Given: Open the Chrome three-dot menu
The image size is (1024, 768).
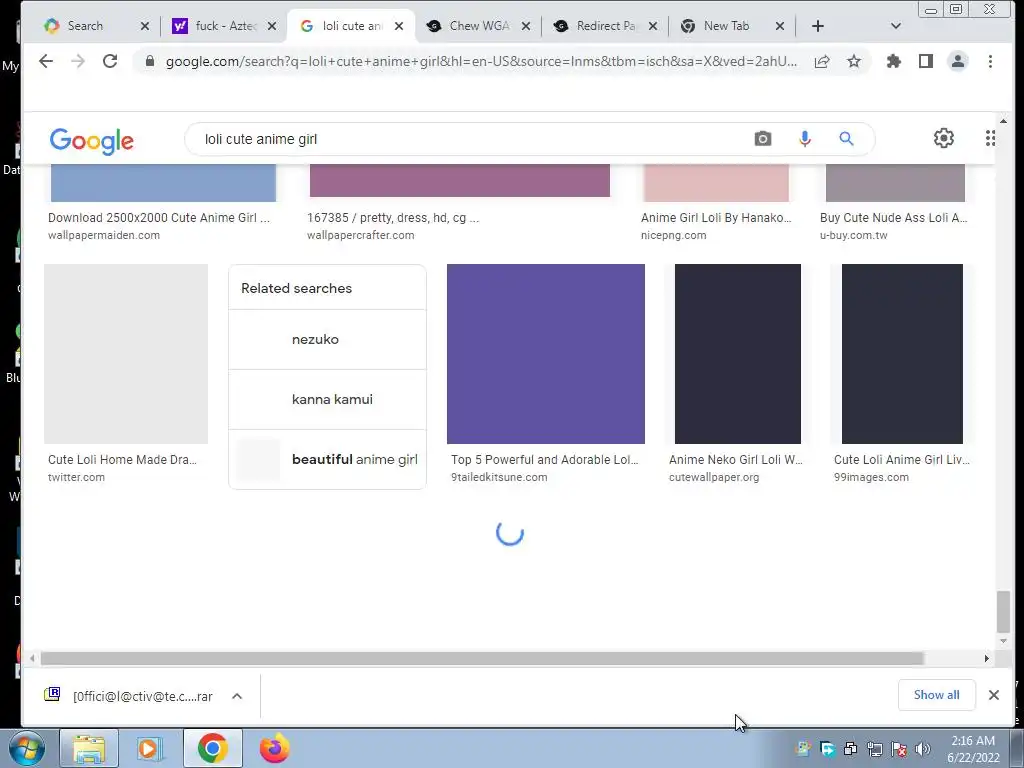Looking at the screenshot, I should pyautogui.click(x=991, y=61).
